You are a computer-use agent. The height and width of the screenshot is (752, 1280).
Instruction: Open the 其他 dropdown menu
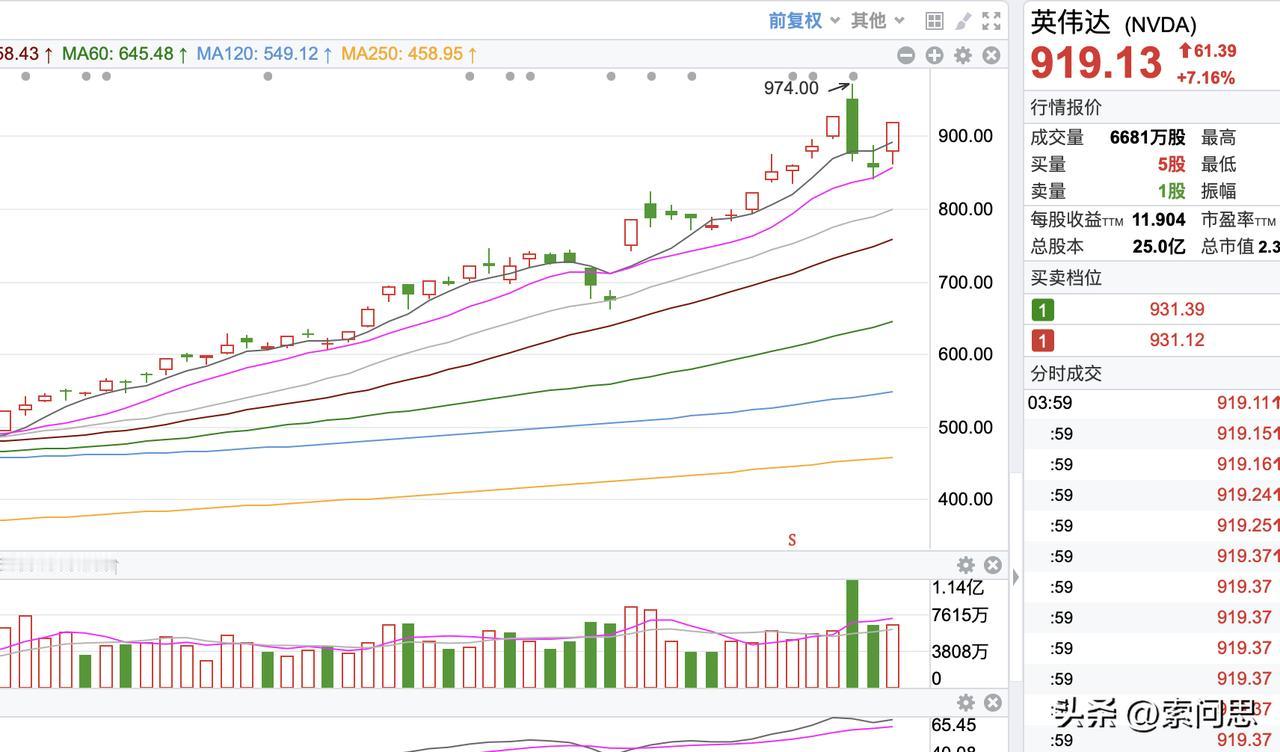878,21
